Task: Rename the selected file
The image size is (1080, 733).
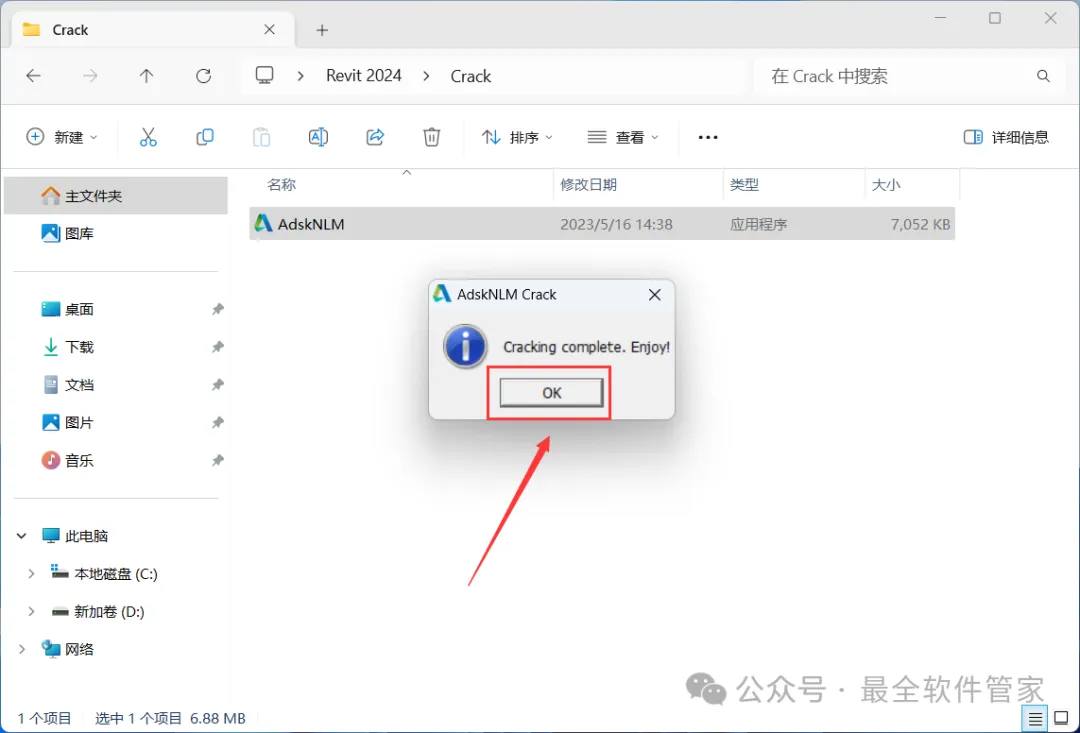Action: point(318,137)
